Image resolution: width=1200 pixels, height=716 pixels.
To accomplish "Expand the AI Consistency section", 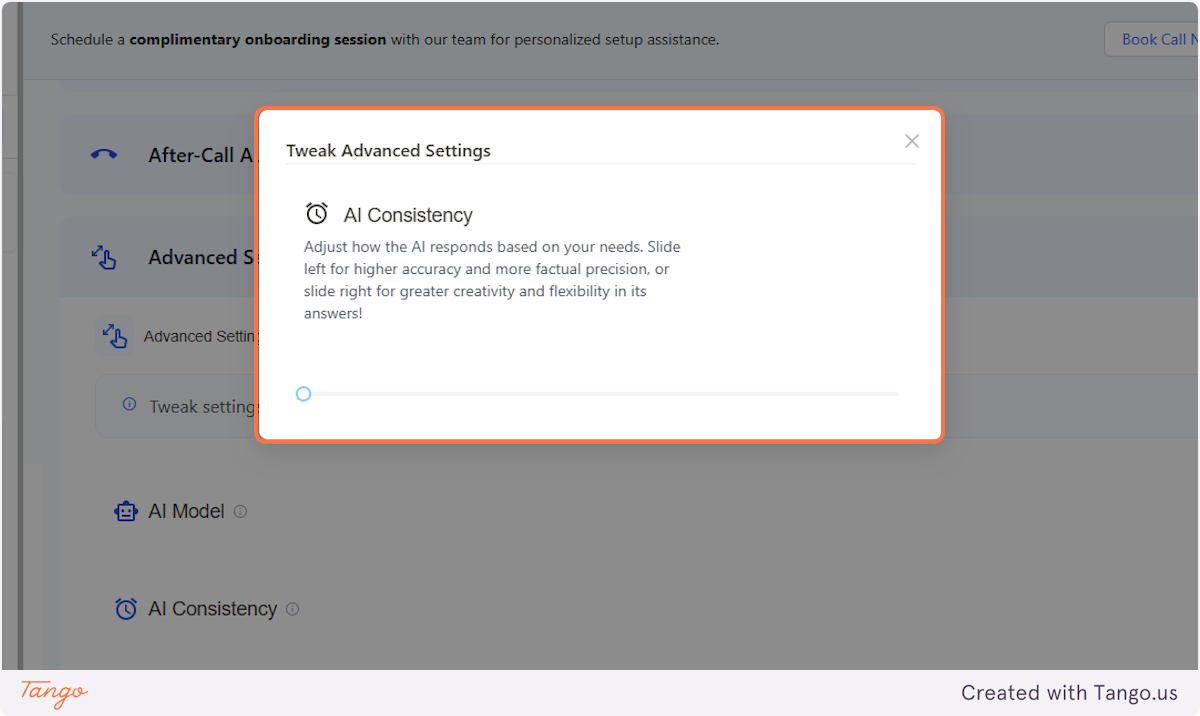I will point(212,608).
